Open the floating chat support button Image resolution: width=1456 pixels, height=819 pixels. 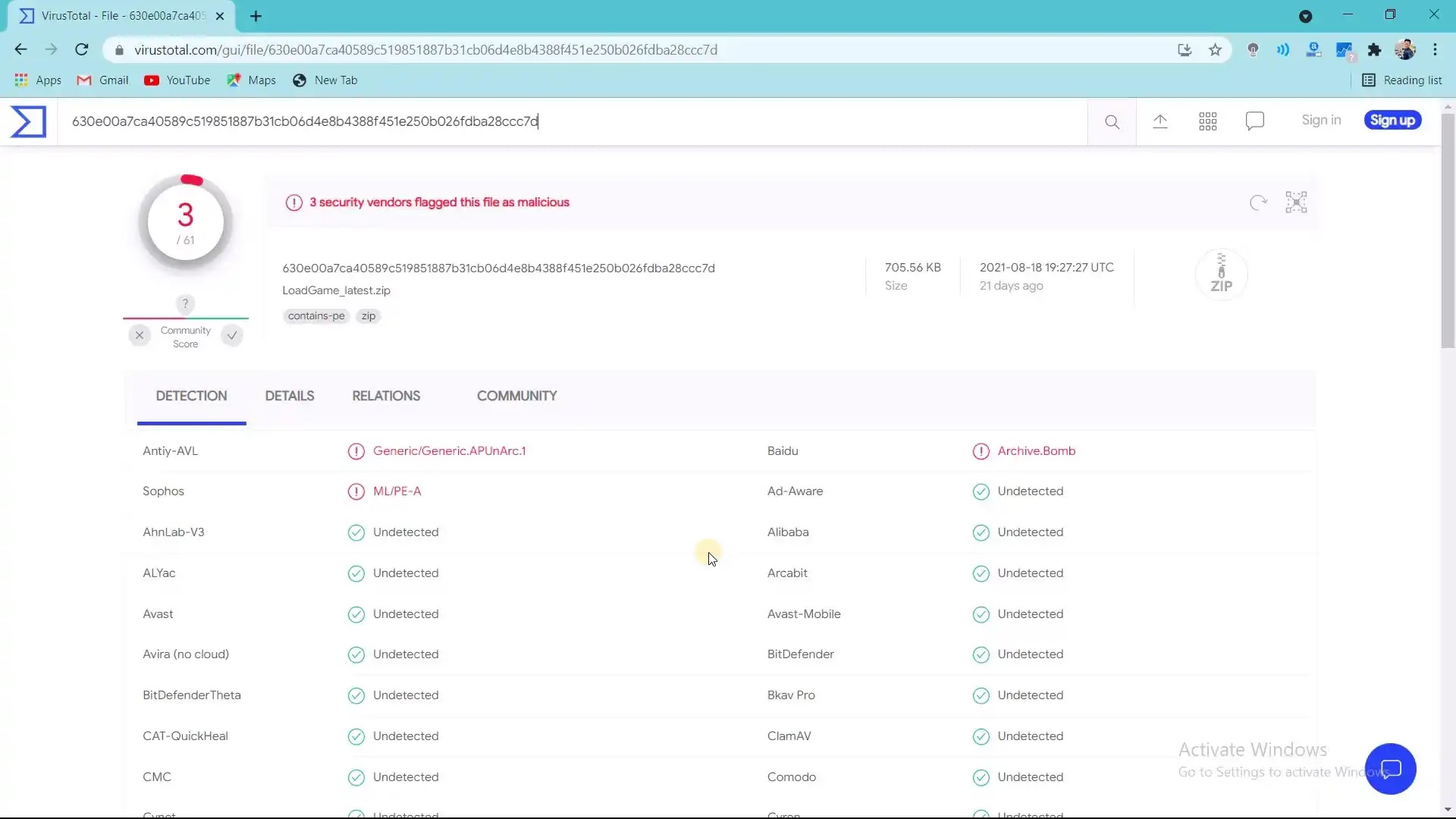(1390, 769)
